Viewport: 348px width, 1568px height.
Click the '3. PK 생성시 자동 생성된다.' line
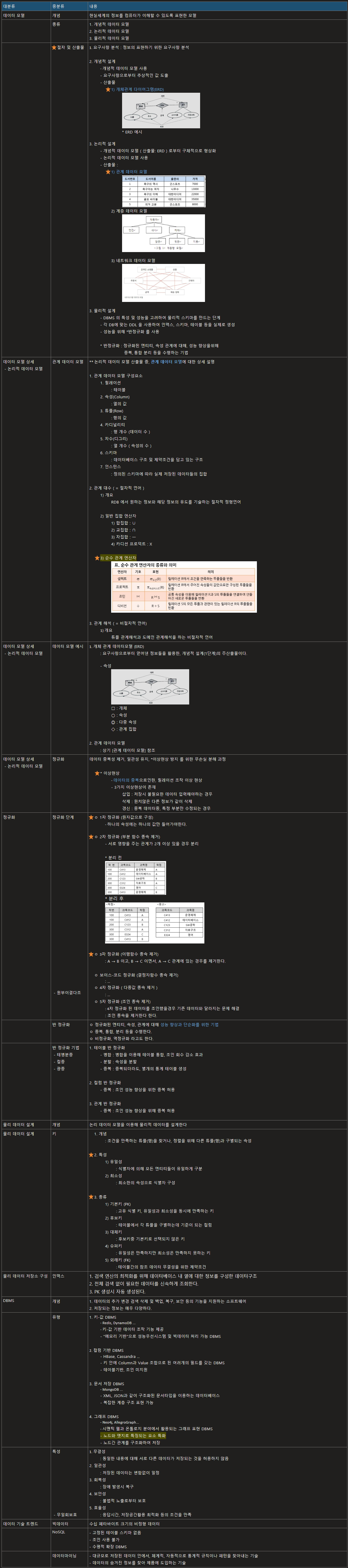[x=118, y=1291]
